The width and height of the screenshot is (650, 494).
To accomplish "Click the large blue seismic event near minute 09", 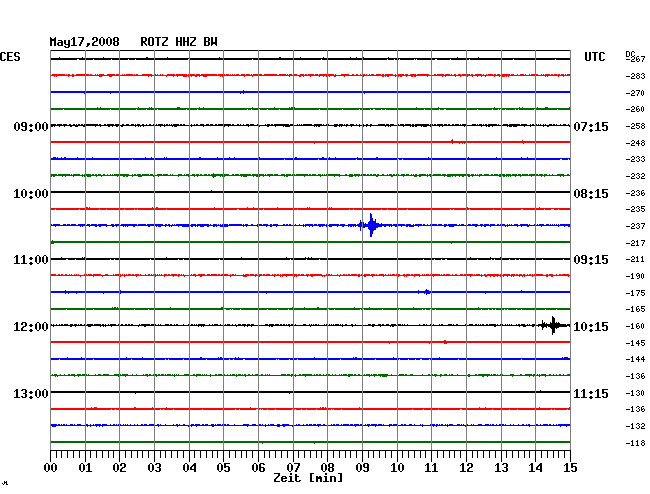I will 371,225.
